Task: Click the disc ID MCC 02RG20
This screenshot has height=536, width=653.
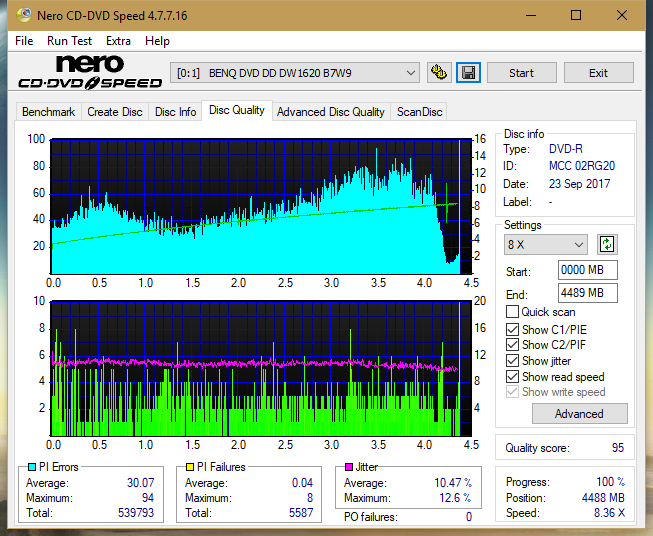Action: [x=582, y=166]
